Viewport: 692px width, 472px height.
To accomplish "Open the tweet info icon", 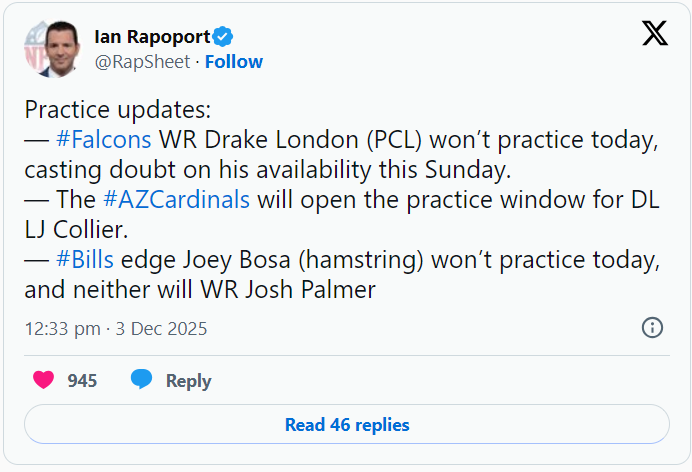I will pyautogui.click(x=652, y=327).
